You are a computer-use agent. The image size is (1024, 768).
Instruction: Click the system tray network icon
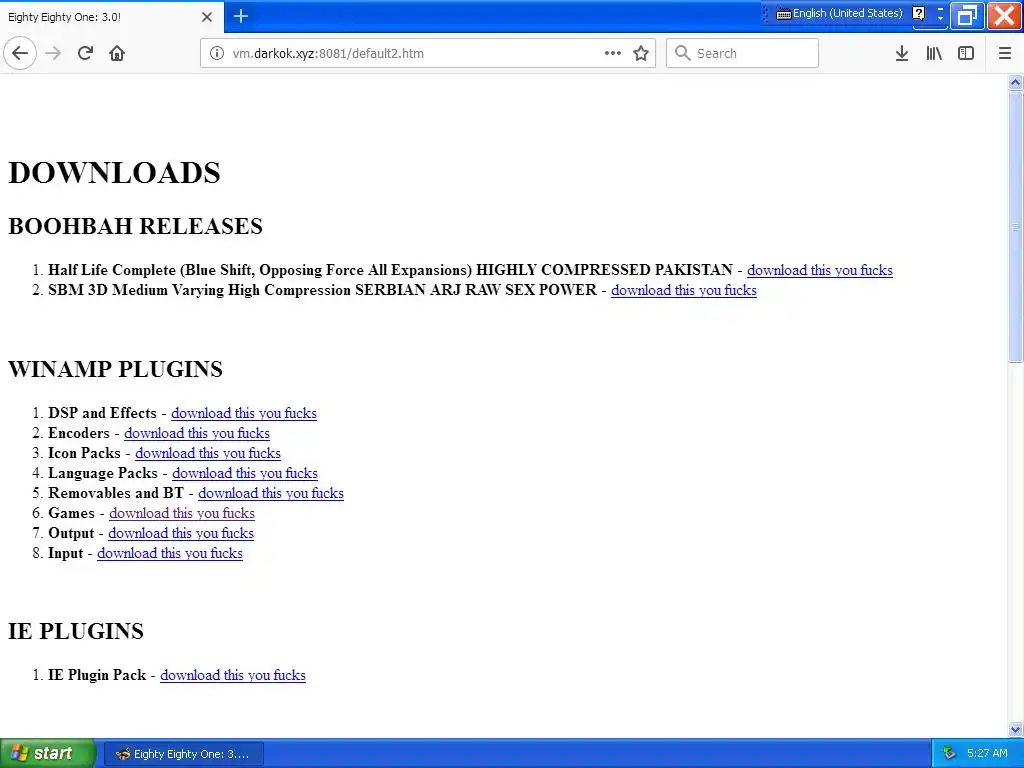click(950, 754)
